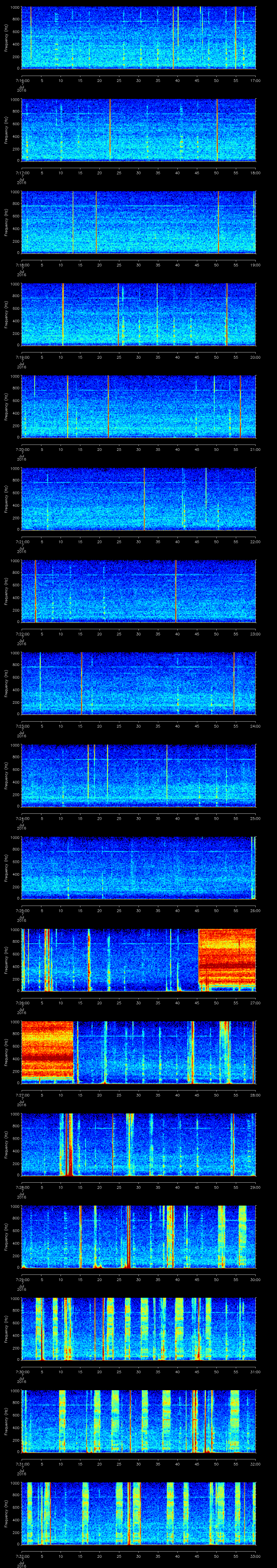Click the 7:31:00 start time label
Screen dimensions: 277x1568
click(x=22, y=1463)
